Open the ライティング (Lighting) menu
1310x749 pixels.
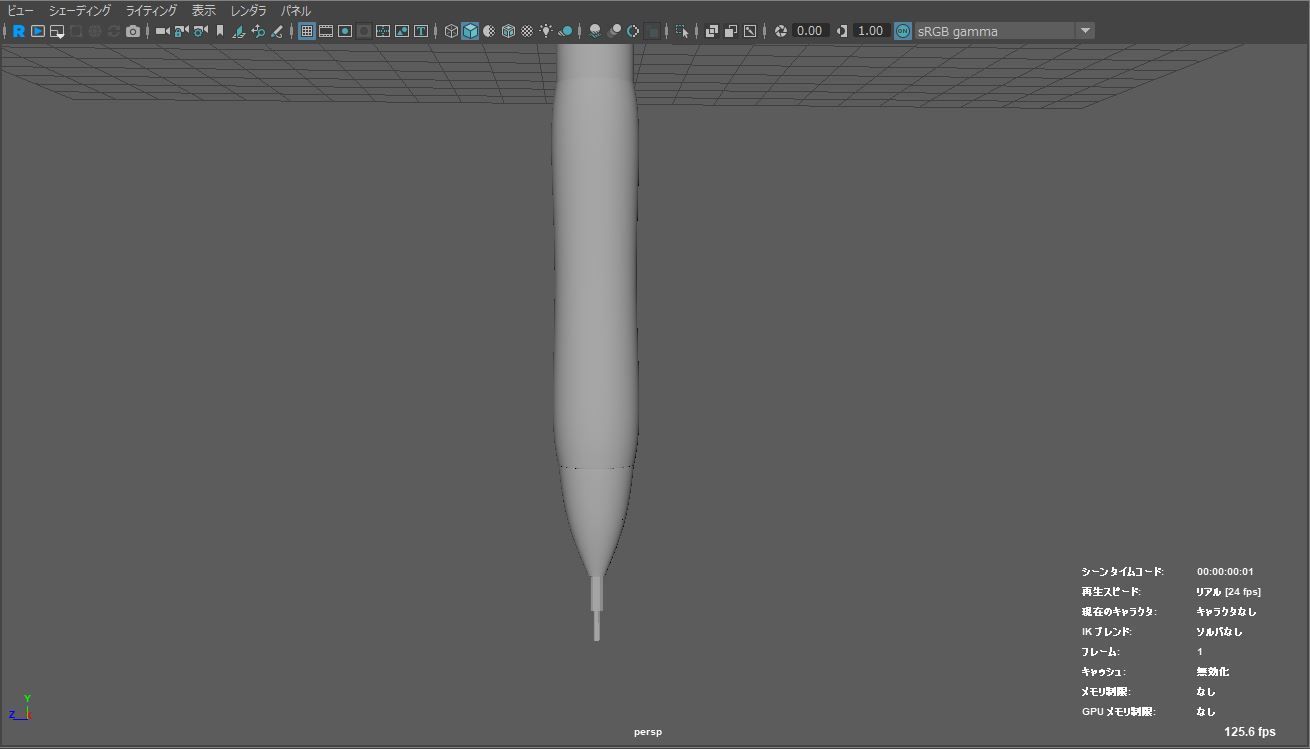pos(151,10)
